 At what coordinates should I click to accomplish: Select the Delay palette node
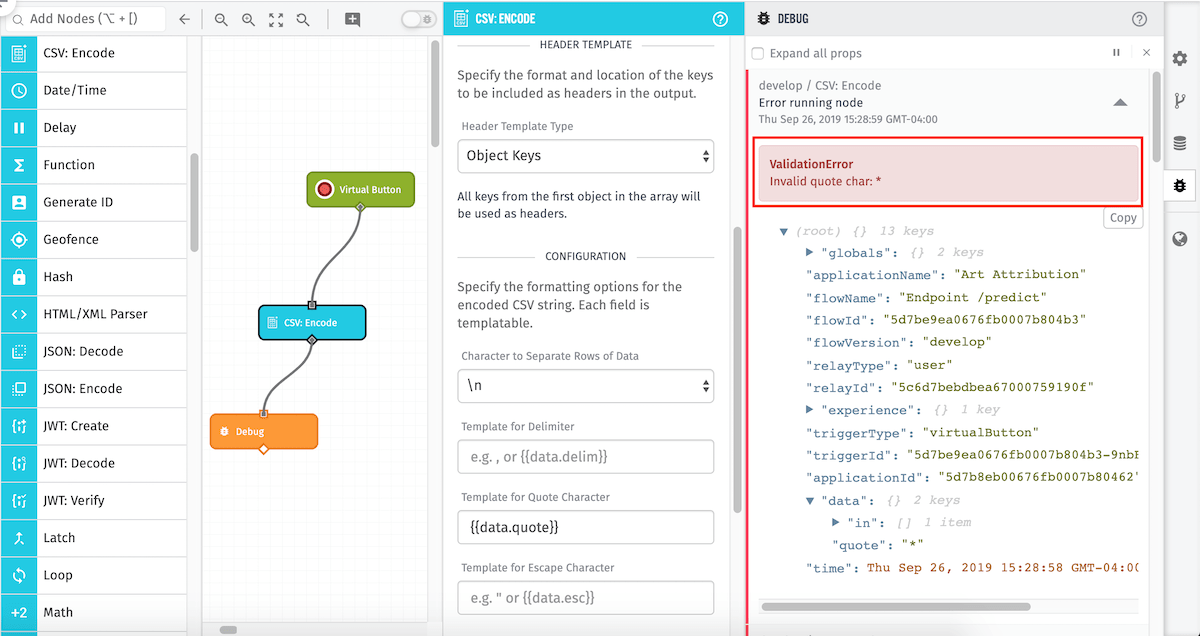click(94, 128)
